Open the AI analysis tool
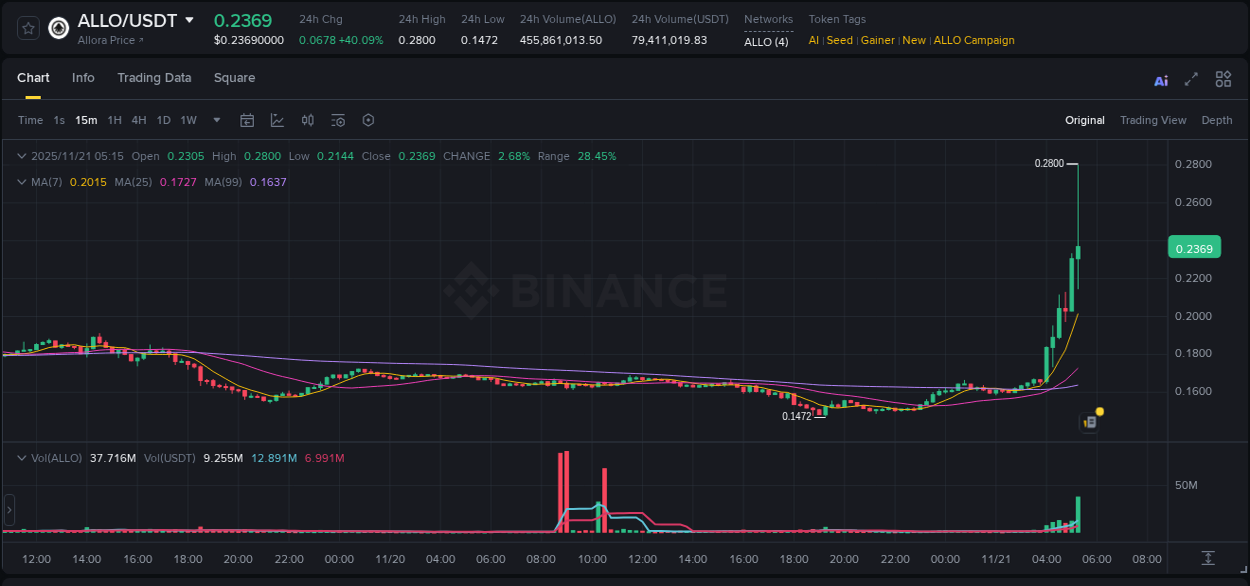 [1160, 79]
